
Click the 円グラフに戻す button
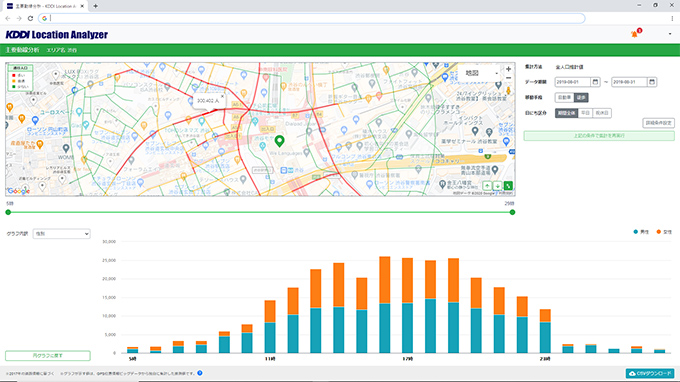click(48, 356)
